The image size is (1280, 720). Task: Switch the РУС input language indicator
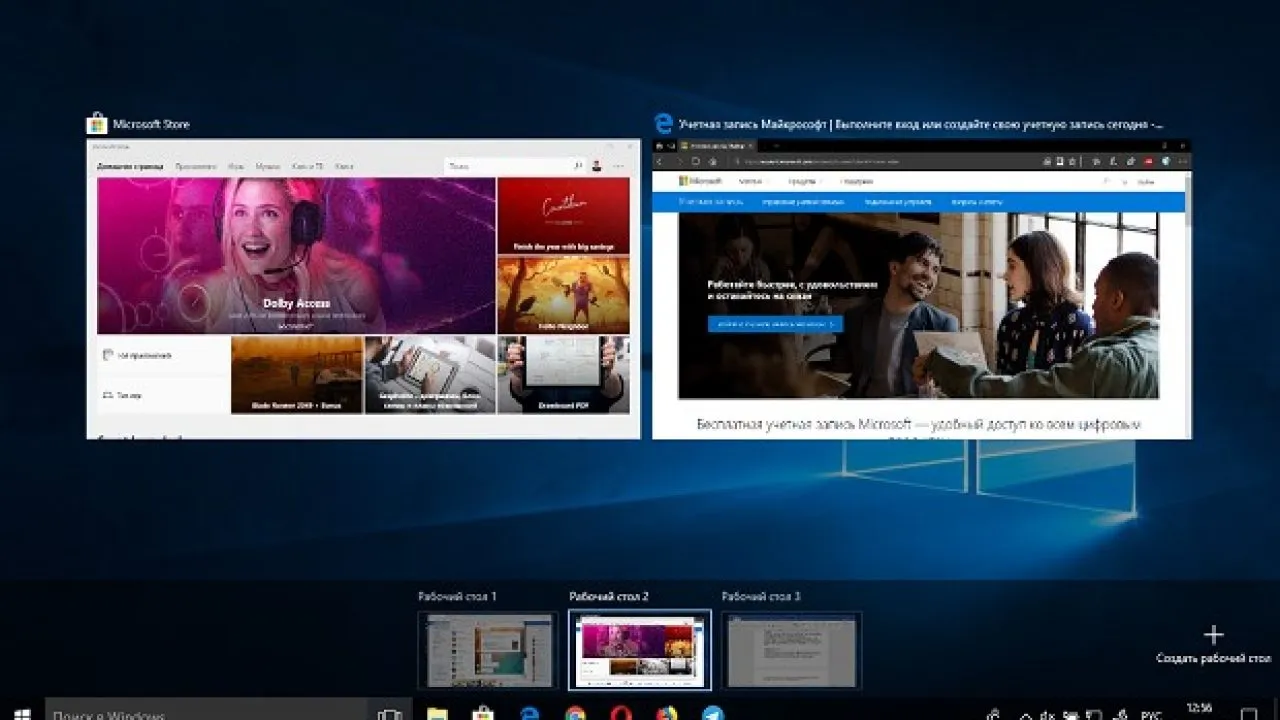1151,715
